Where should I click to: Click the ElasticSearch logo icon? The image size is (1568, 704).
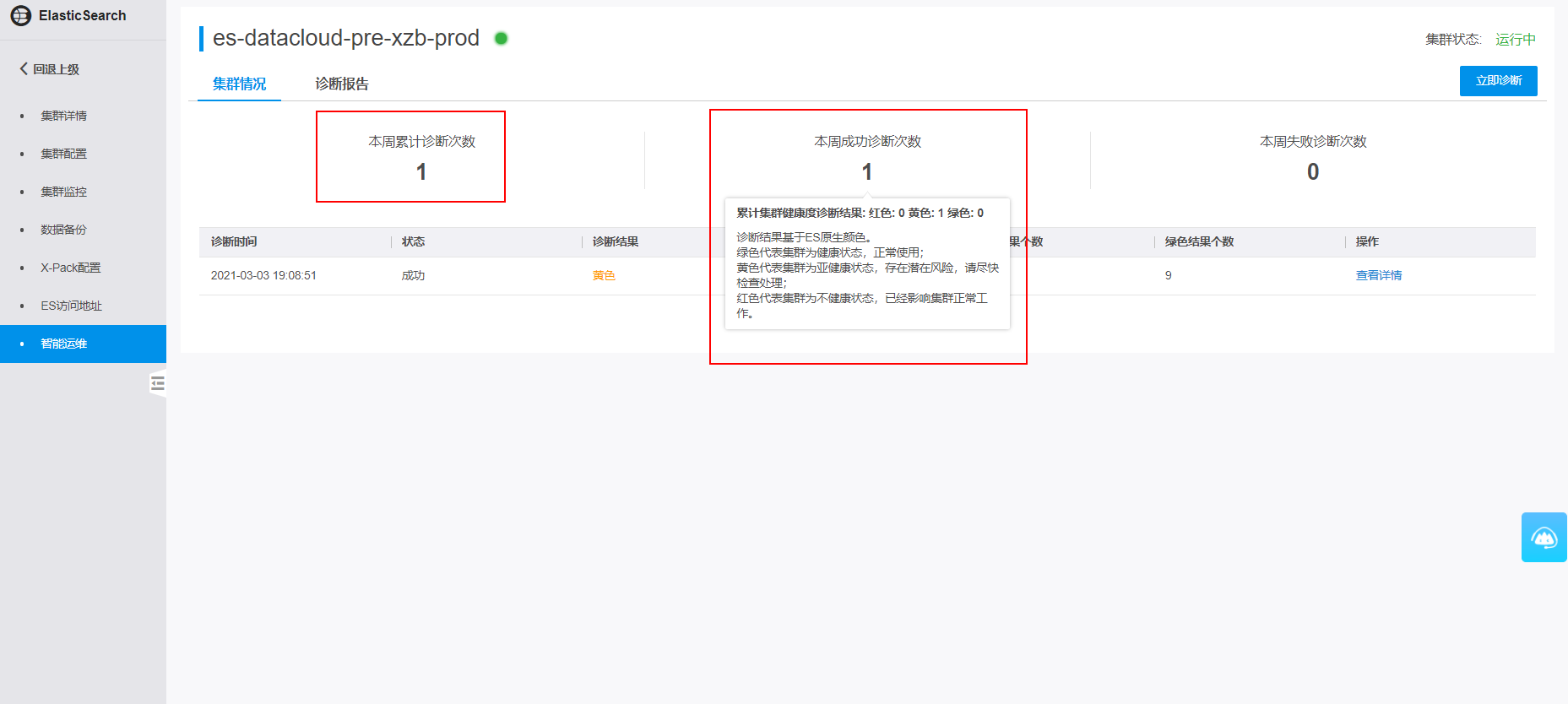pyautogui.click(x=21, y=16)
